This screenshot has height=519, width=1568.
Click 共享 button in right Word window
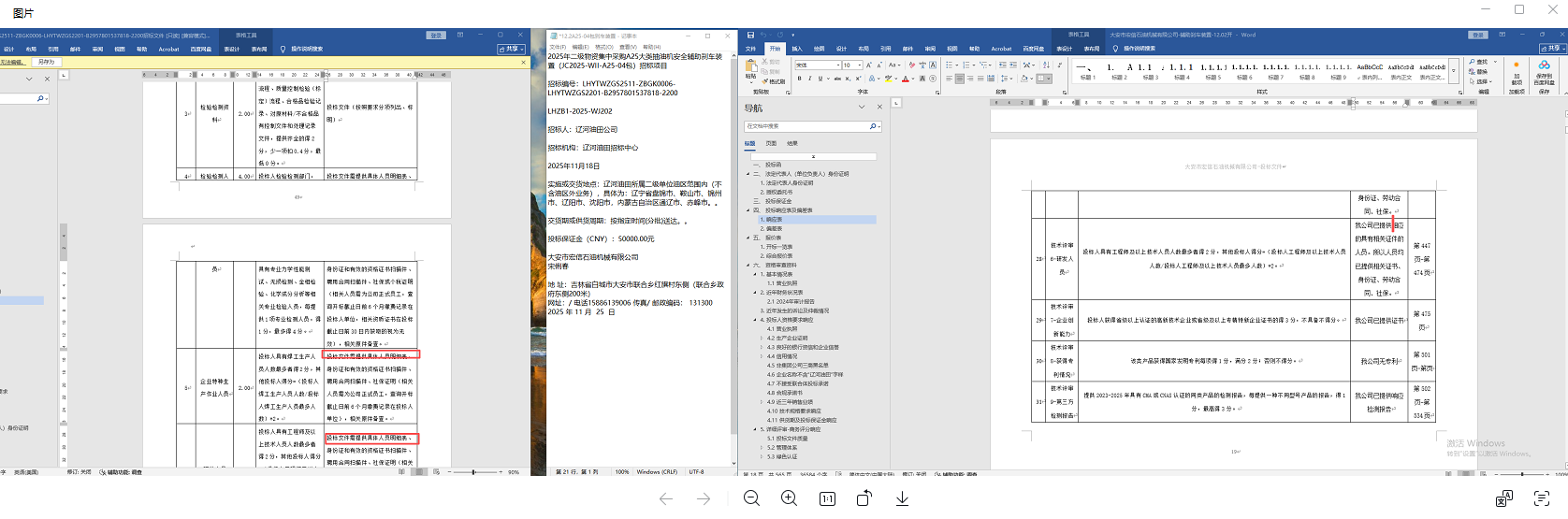(x=1552, y=49)
